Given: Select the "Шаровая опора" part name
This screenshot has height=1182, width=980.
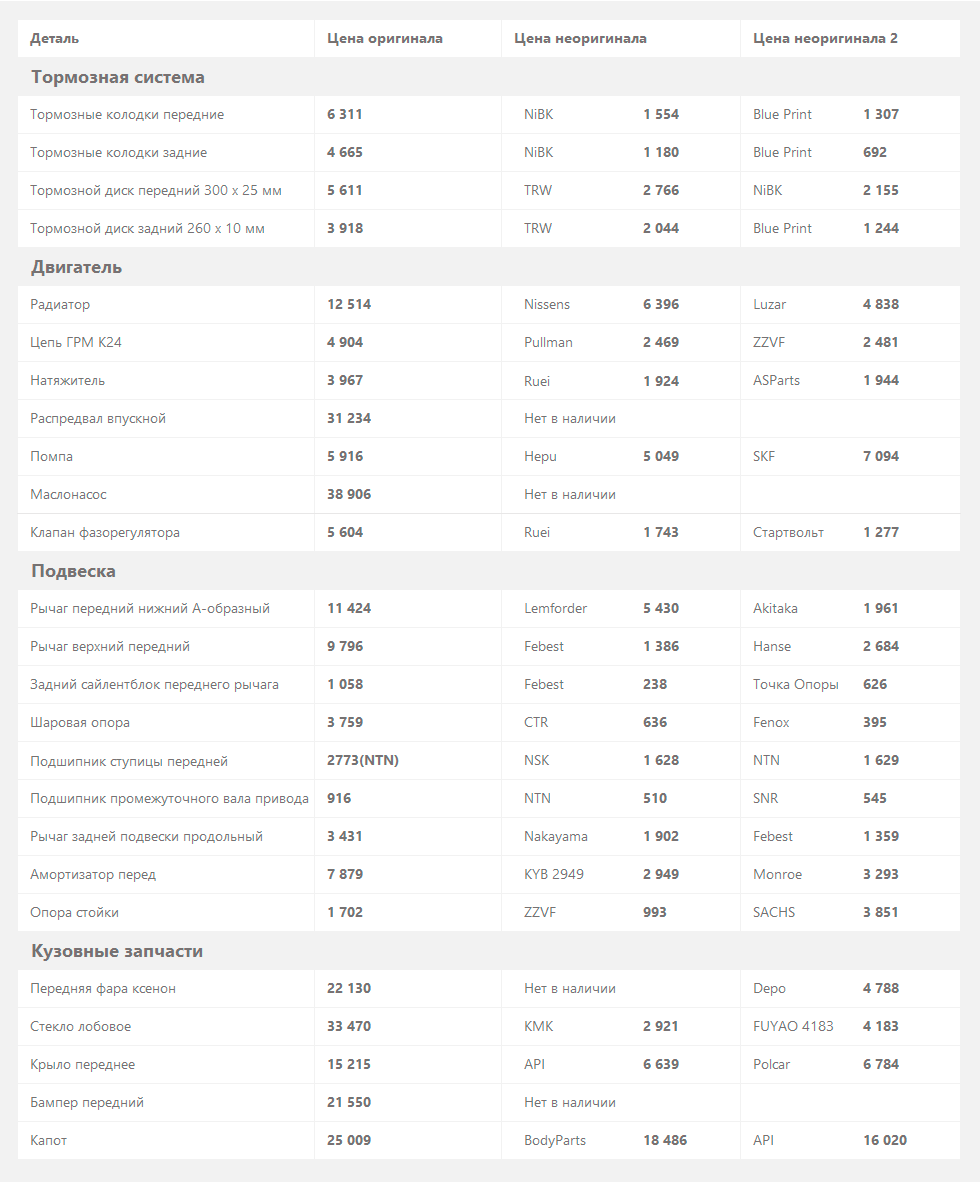Looking at the screenshot, I should click(x=80, y=723).
